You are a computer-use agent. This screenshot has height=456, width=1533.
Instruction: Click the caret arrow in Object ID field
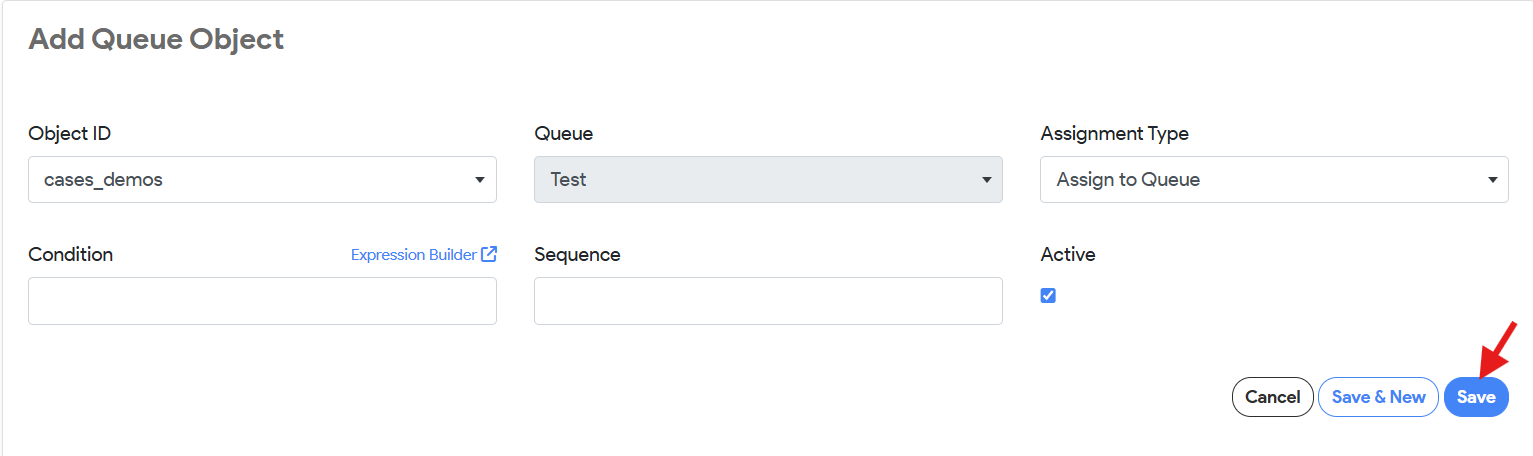[479, 181]
